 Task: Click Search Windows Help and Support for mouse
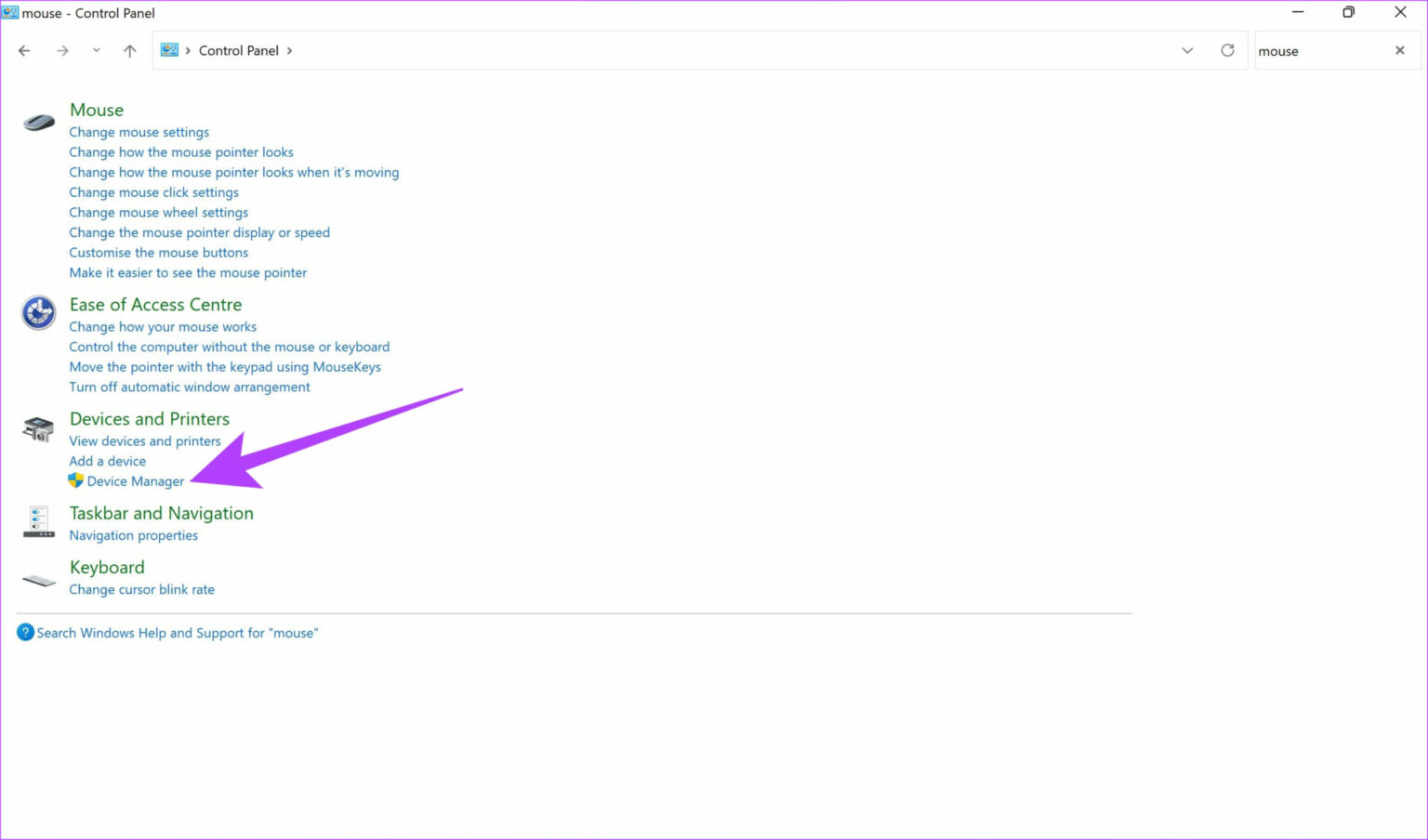[x=178, y=632]
